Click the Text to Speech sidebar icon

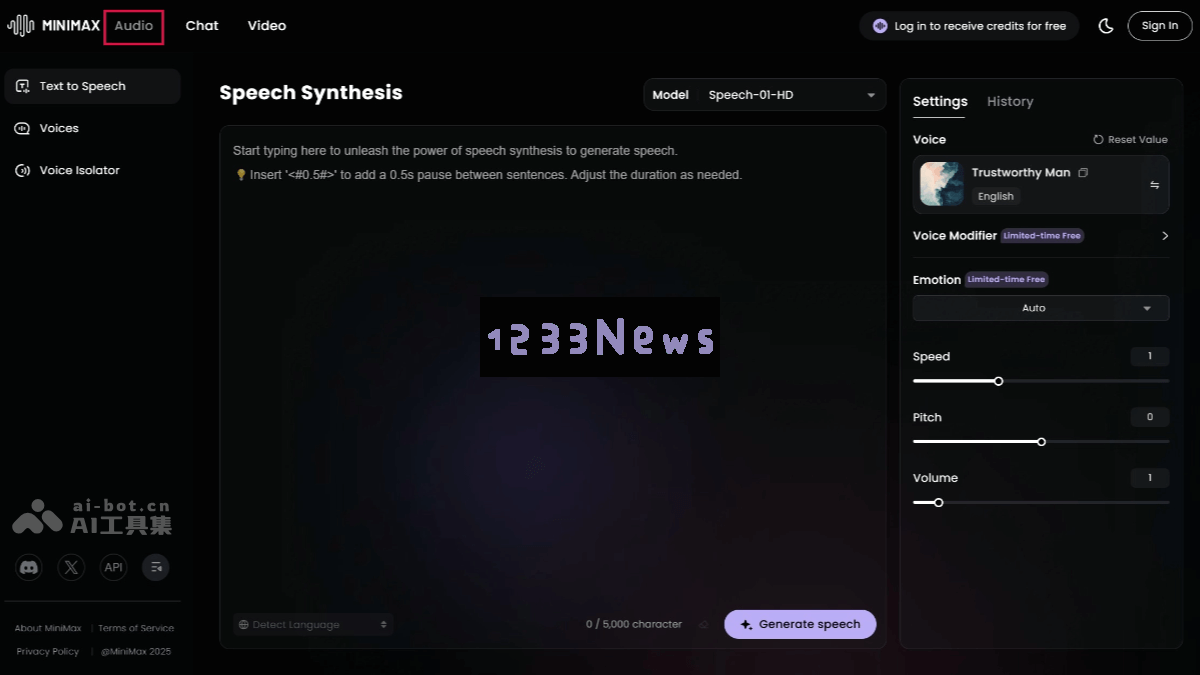point(23,86)
